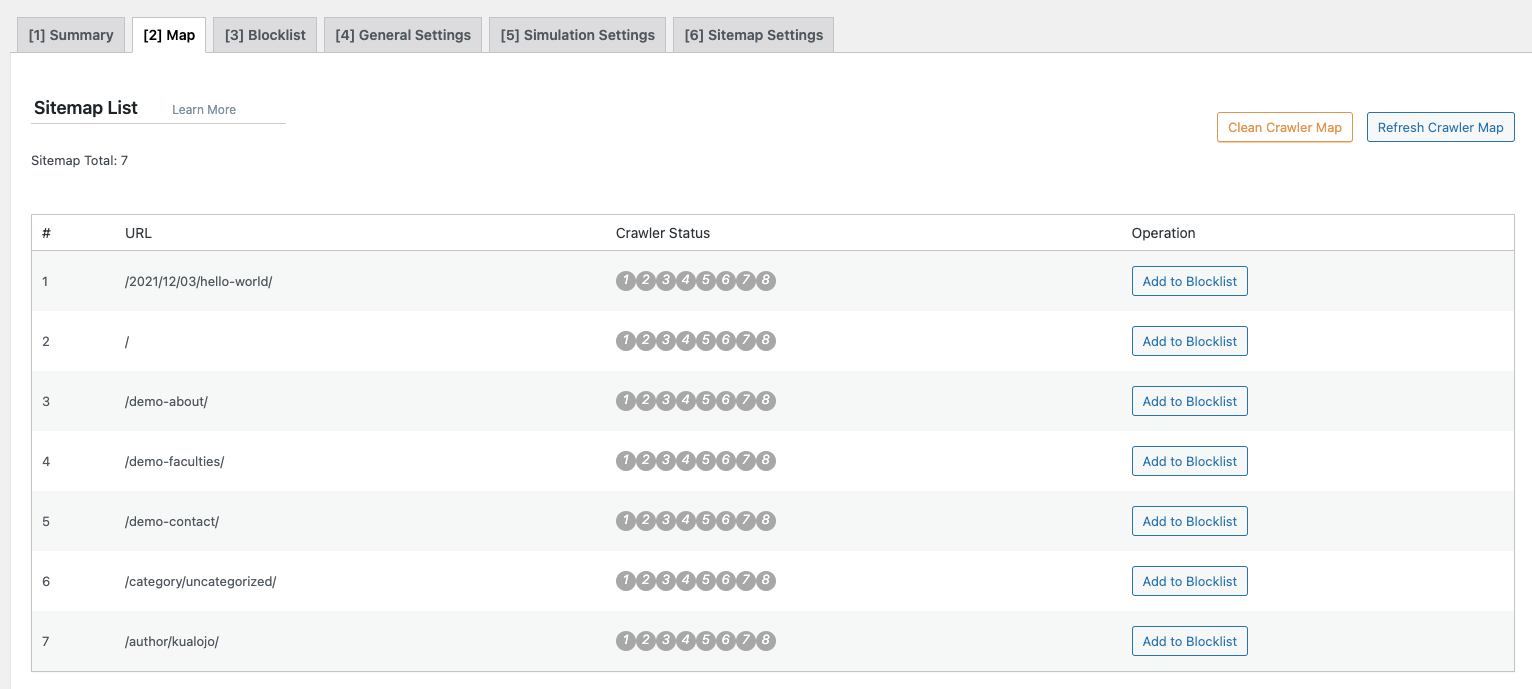This screenshot has height=689, width=1532.
Task: Click the URL column header
Action: (138, 233)
